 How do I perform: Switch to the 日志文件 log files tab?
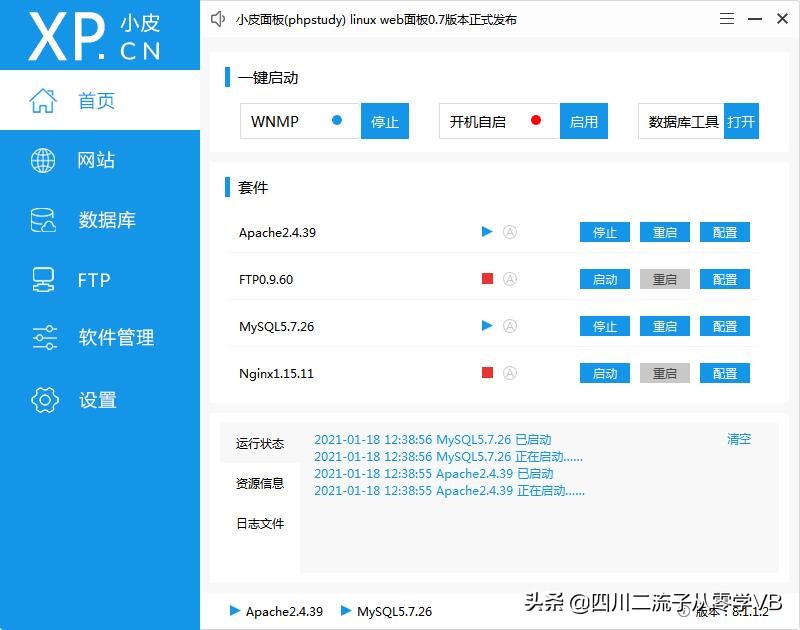click(260, 524)
